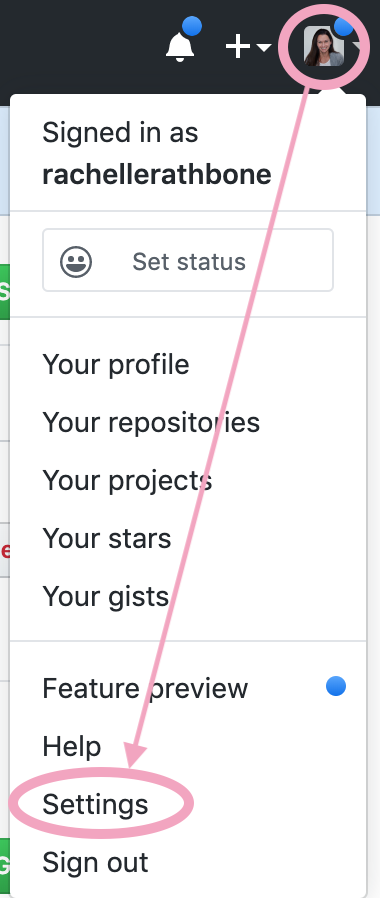Open Settings from the menu
The height and width of the screenshot is (898, 380).
188,804
